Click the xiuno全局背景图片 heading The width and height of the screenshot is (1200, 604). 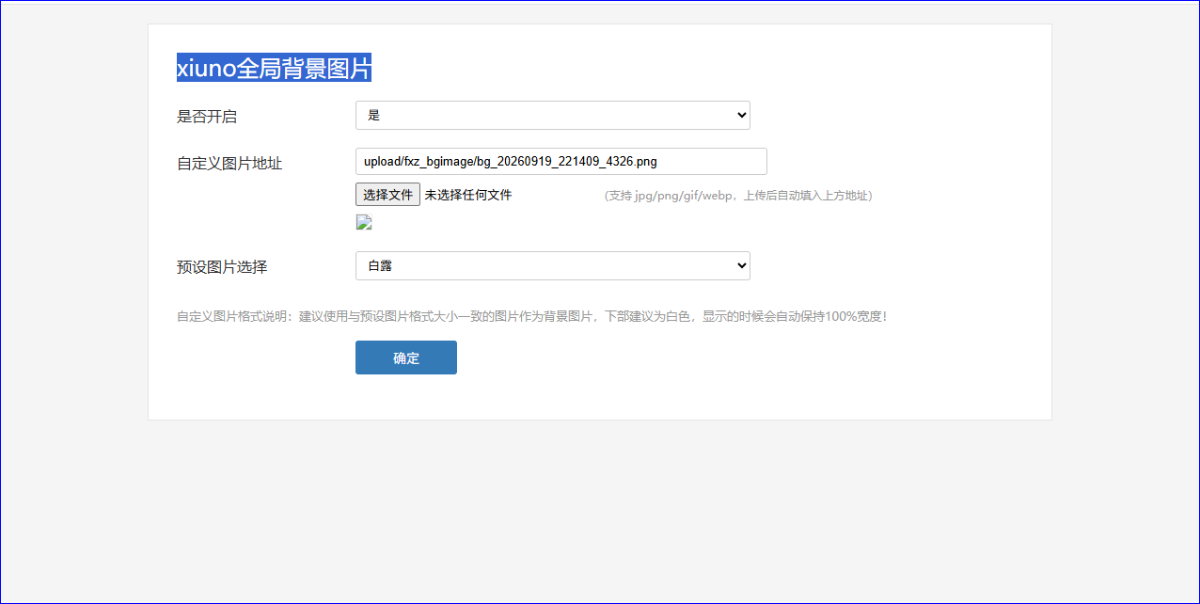pyautogui.click(x=274, y=68)
